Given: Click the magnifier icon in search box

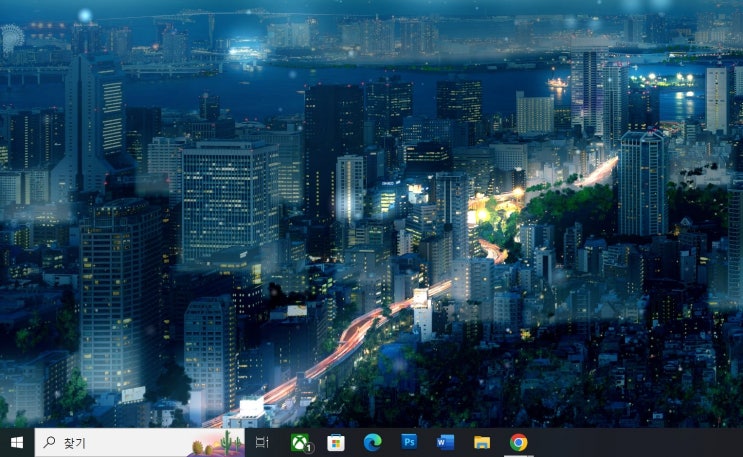Looking at the screenshot, I should point(49,442).
